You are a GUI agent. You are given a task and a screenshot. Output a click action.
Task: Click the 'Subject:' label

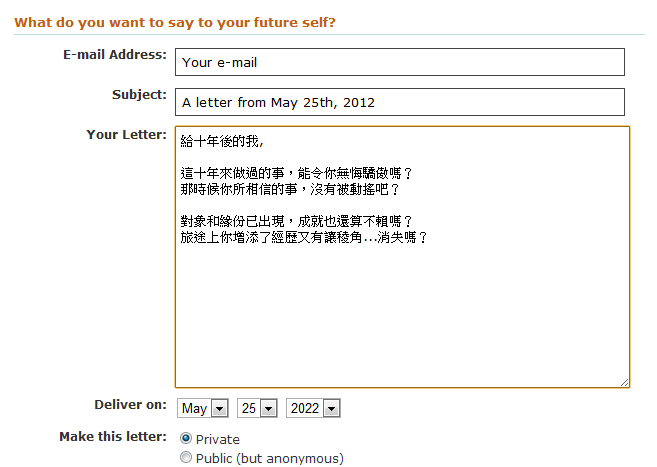tap(139, 95)
